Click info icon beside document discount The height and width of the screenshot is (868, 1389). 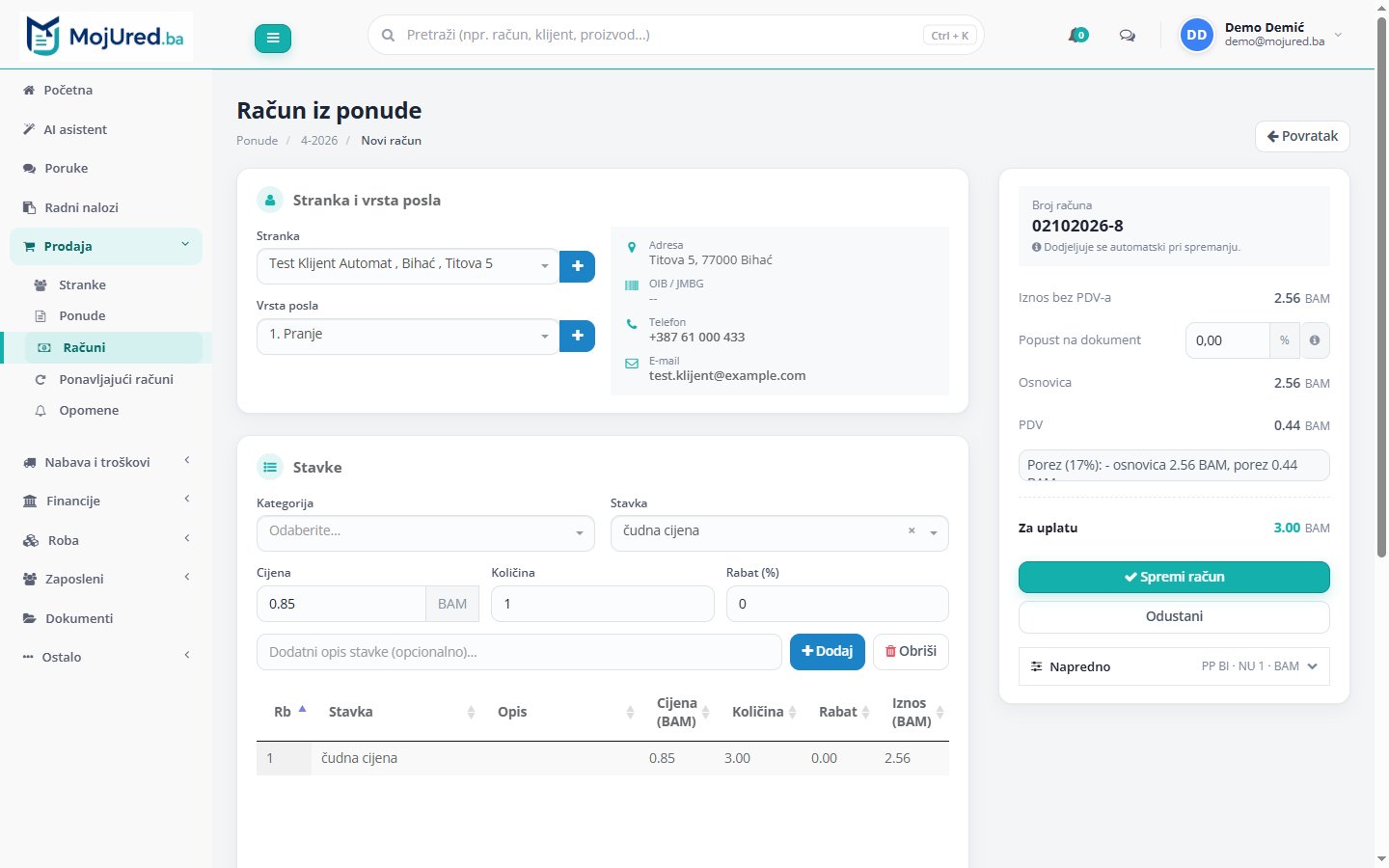click(x=1315, y=340)
